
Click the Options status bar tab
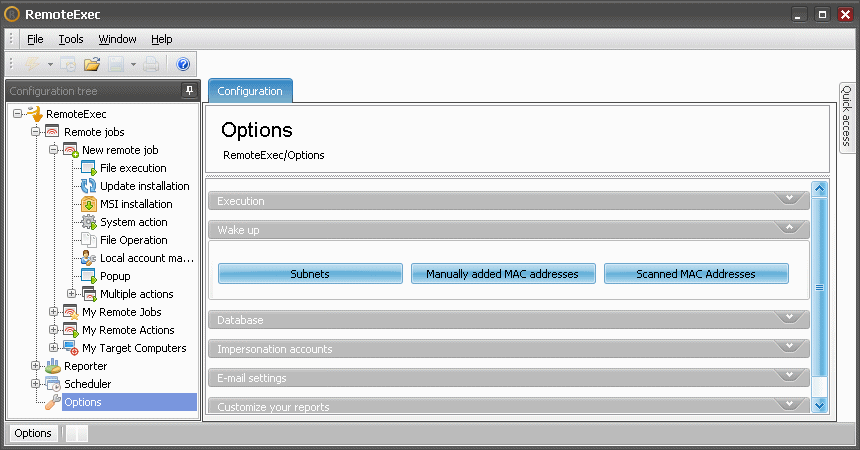click(33, 433)
